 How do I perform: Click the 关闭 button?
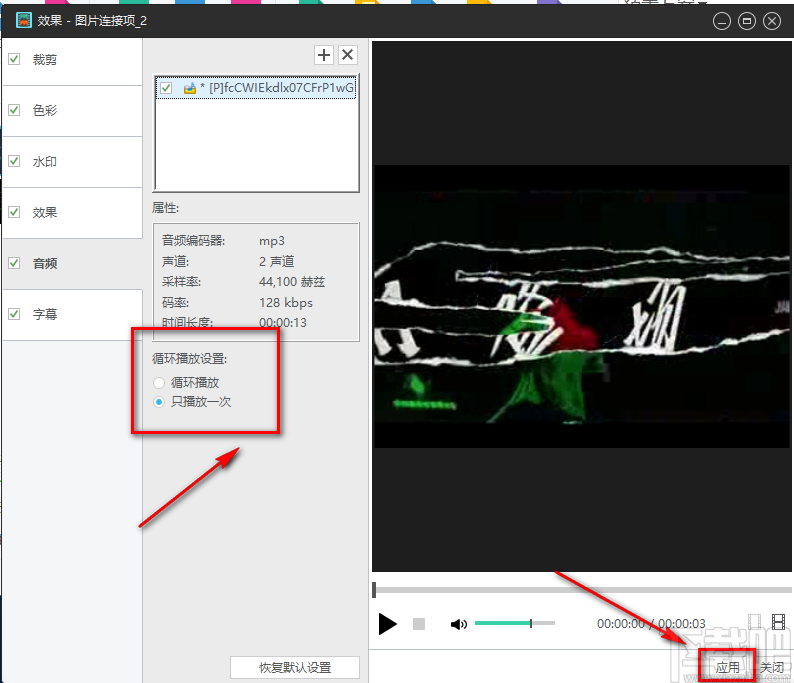coord(773,667)
